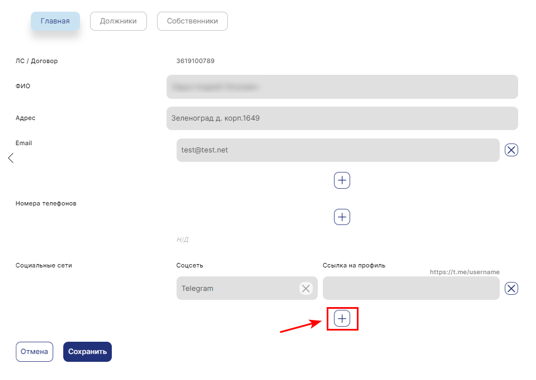The height and width of the screenshot is (380, 536).
Task: Click the Н/Д phone placeholder text
Action: point(183,240)
